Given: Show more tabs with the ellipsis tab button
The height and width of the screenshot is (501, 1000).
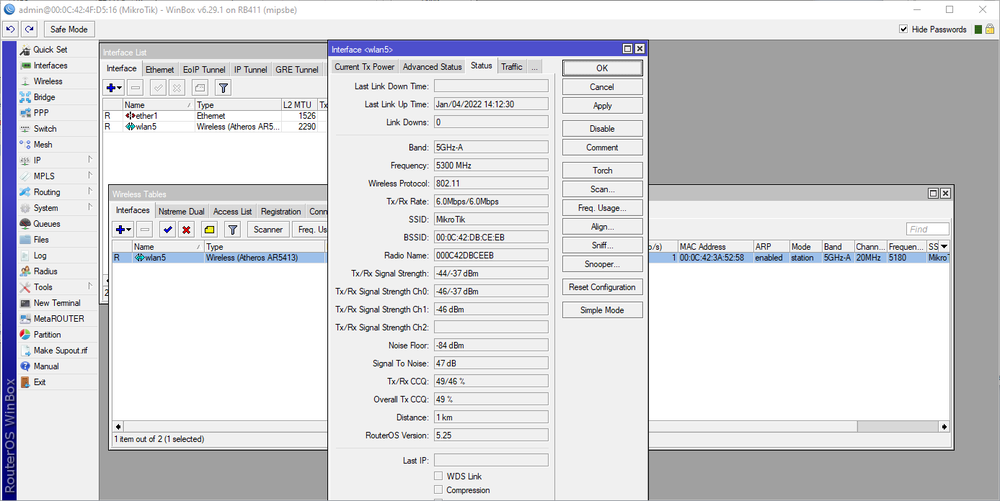Looking at the screenshot, I should pos(535,67).
